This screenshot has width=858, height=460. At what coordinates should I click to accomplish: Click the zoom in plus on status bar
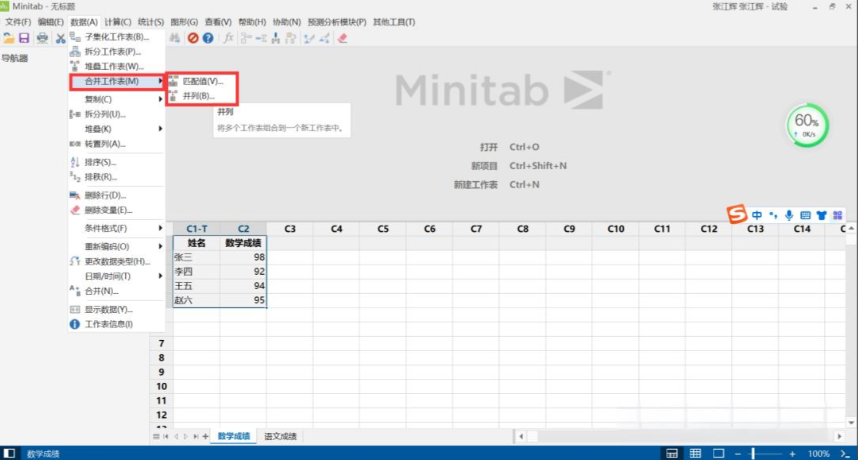pyautogui.click(x=792, y=453)
